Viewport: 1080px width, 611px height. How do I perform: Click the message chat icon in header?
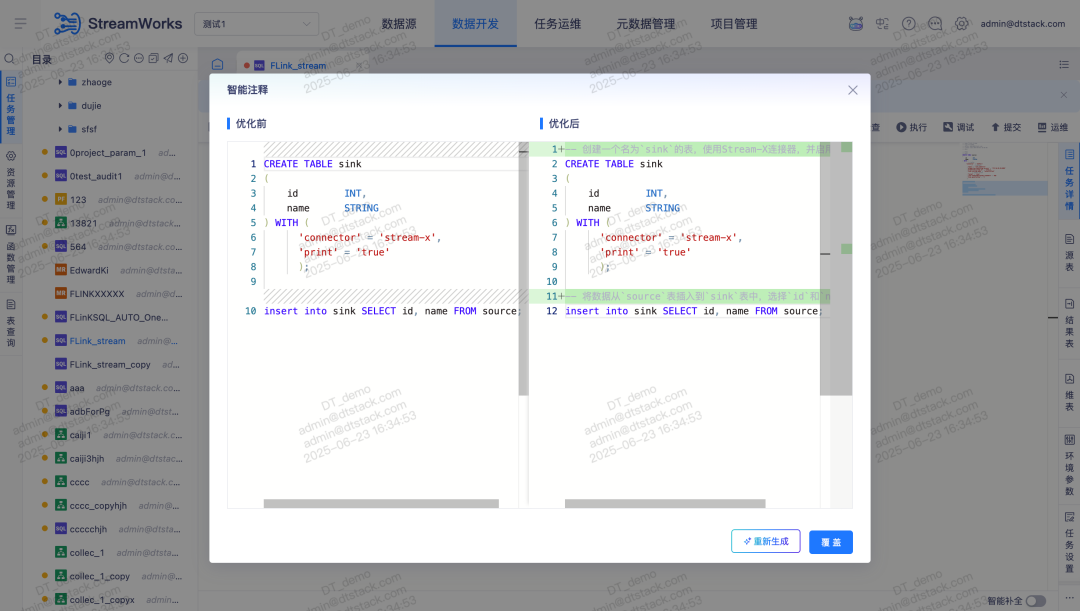[935, 23]
